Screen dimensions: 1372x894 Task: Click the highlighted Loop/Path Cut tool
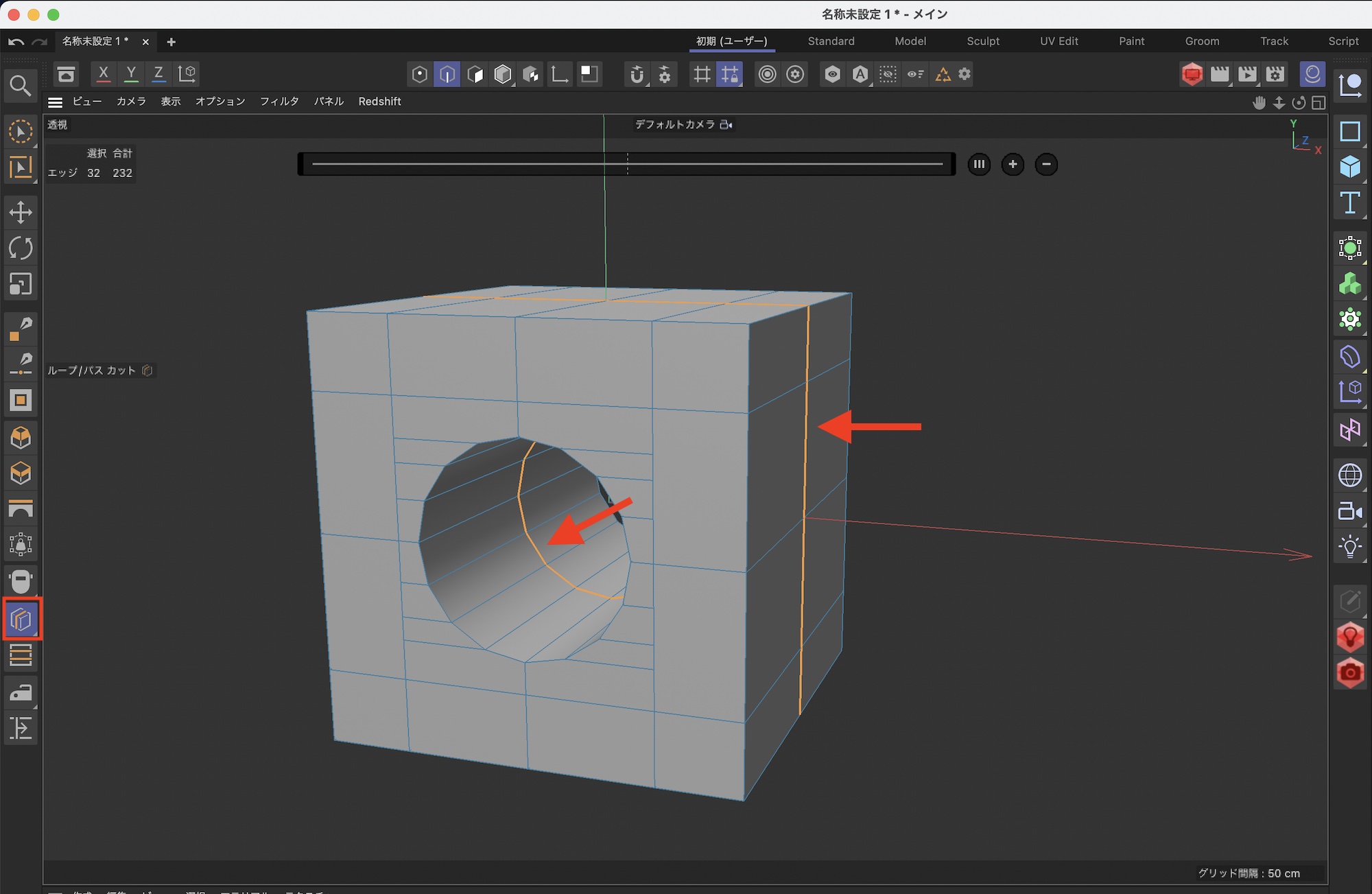(x=21, y=620)
